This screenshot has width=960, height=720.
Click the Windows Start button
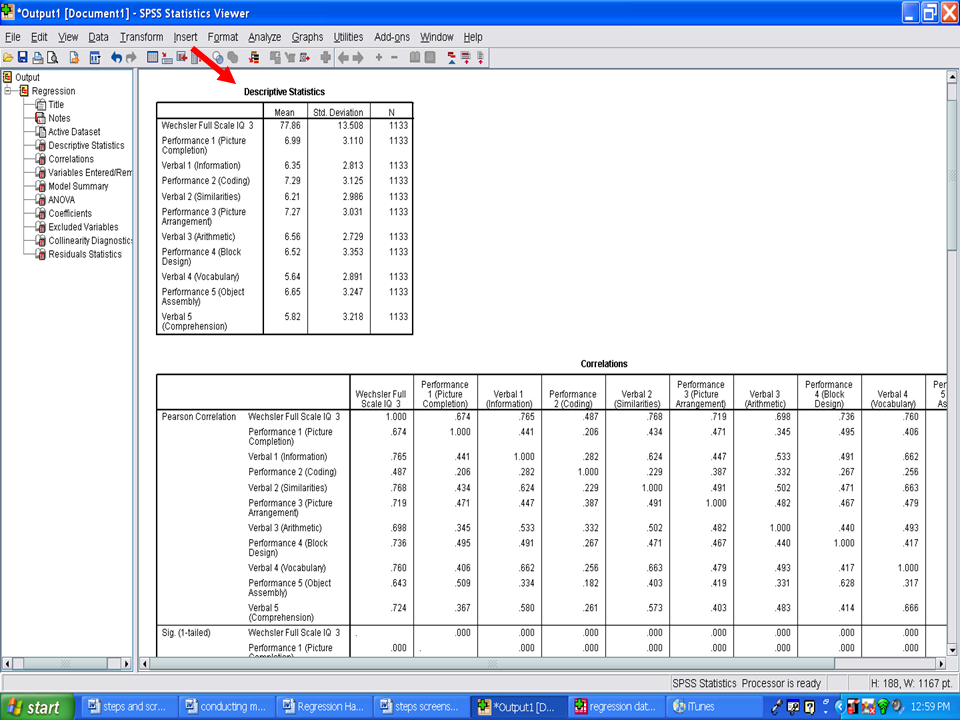36,707
